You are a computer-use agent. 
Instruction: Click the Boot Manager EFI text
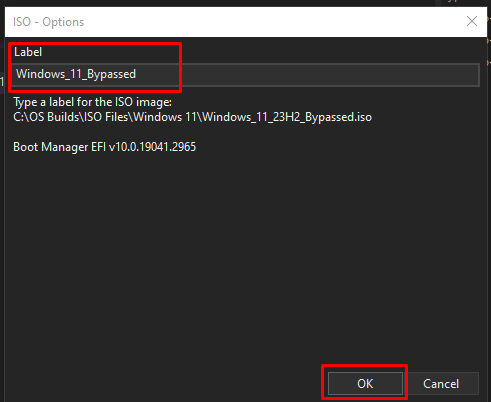coord(60,147)
